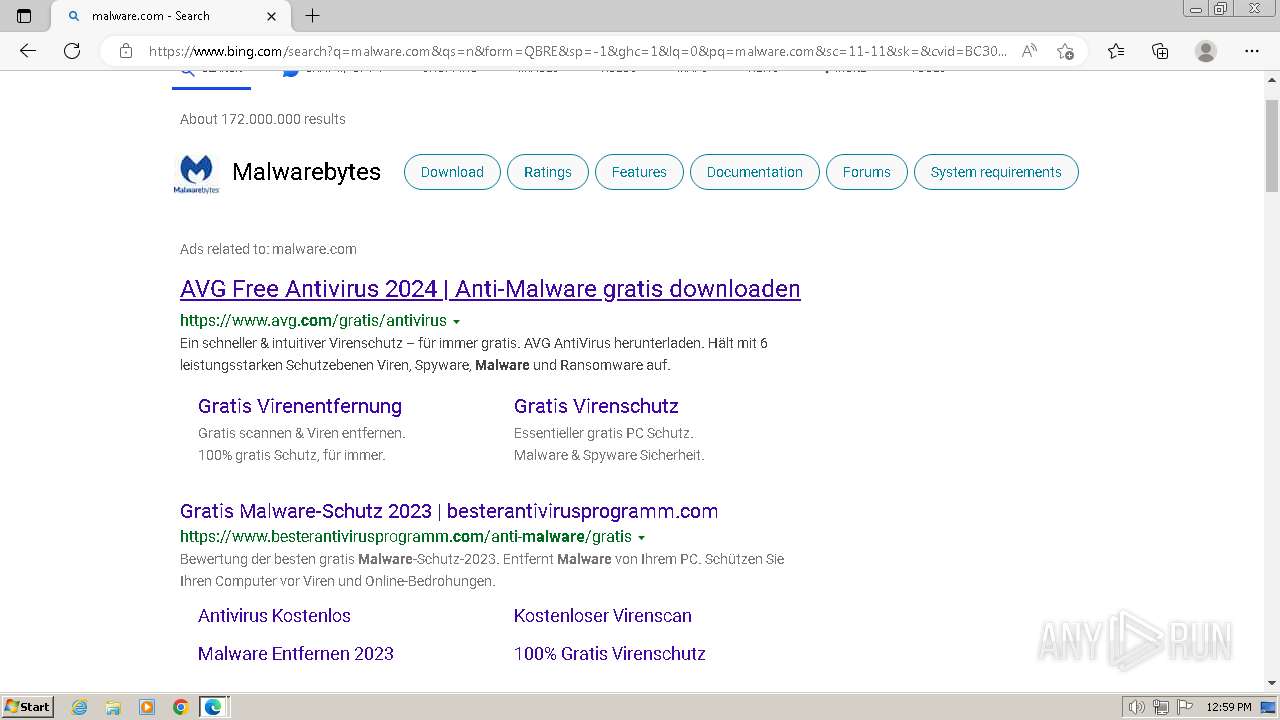1280x720 pixels.
Task: Open the tab actions menu icon
Action: coord(24,16)
